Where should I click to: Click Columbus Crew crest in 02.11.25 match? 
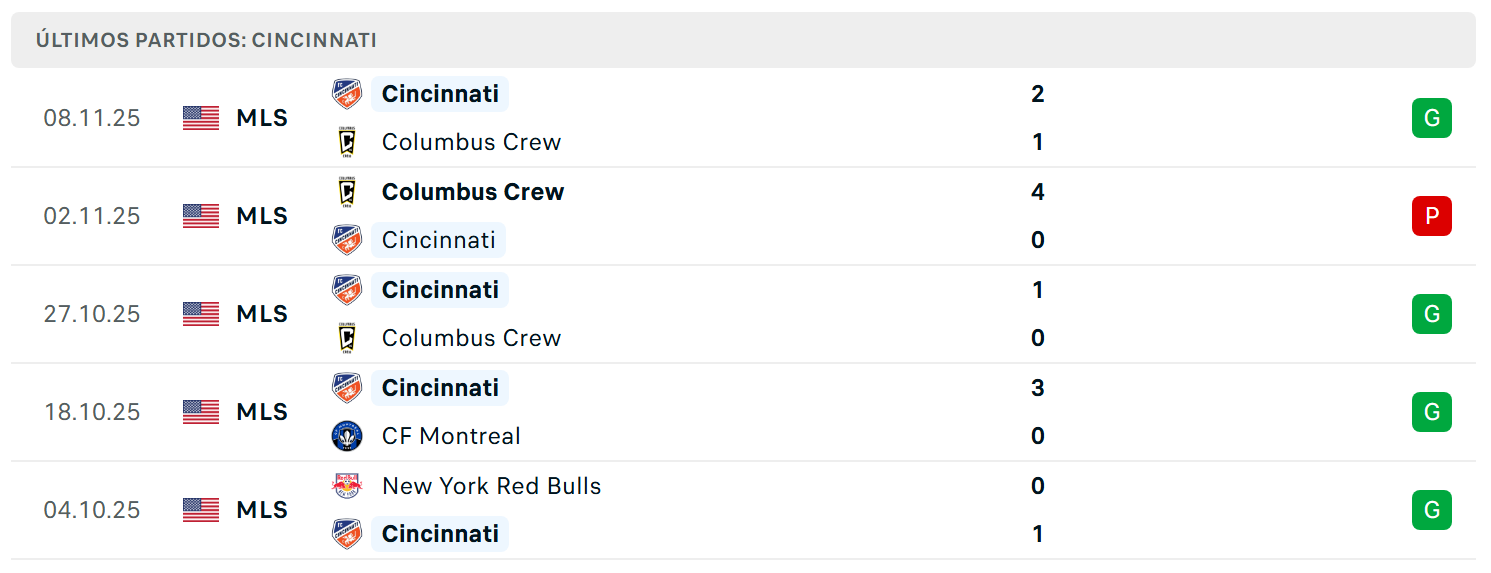point(347,192)
